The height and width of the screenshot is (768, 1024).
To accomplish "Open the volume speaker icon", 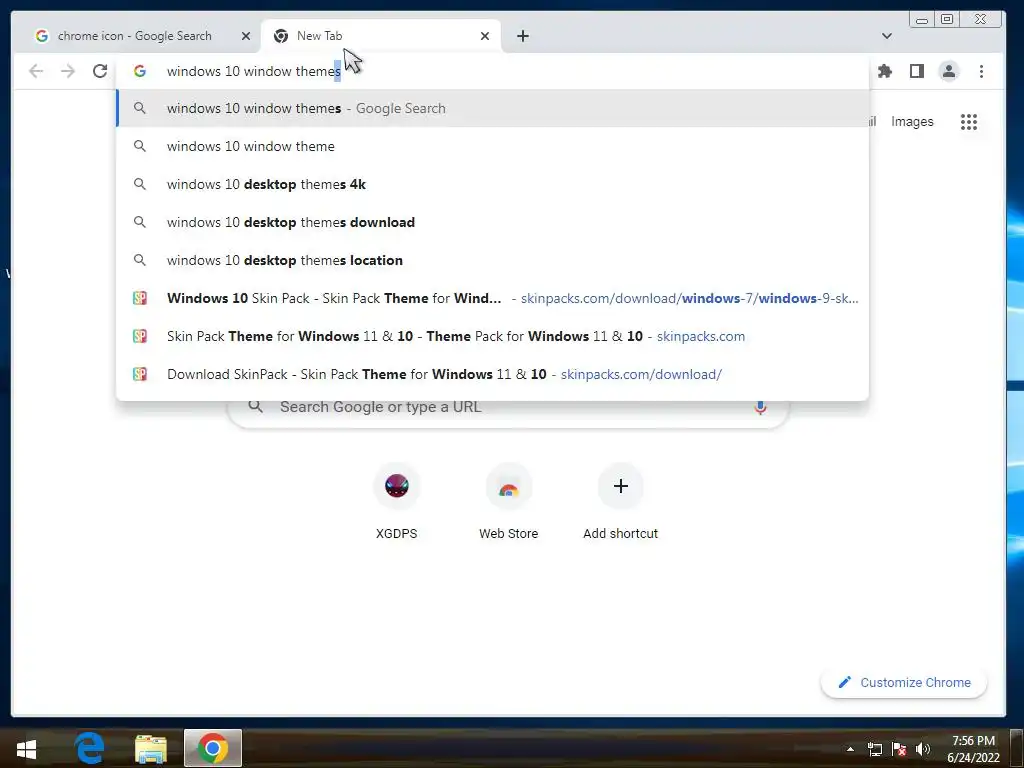I will [923, 749].
